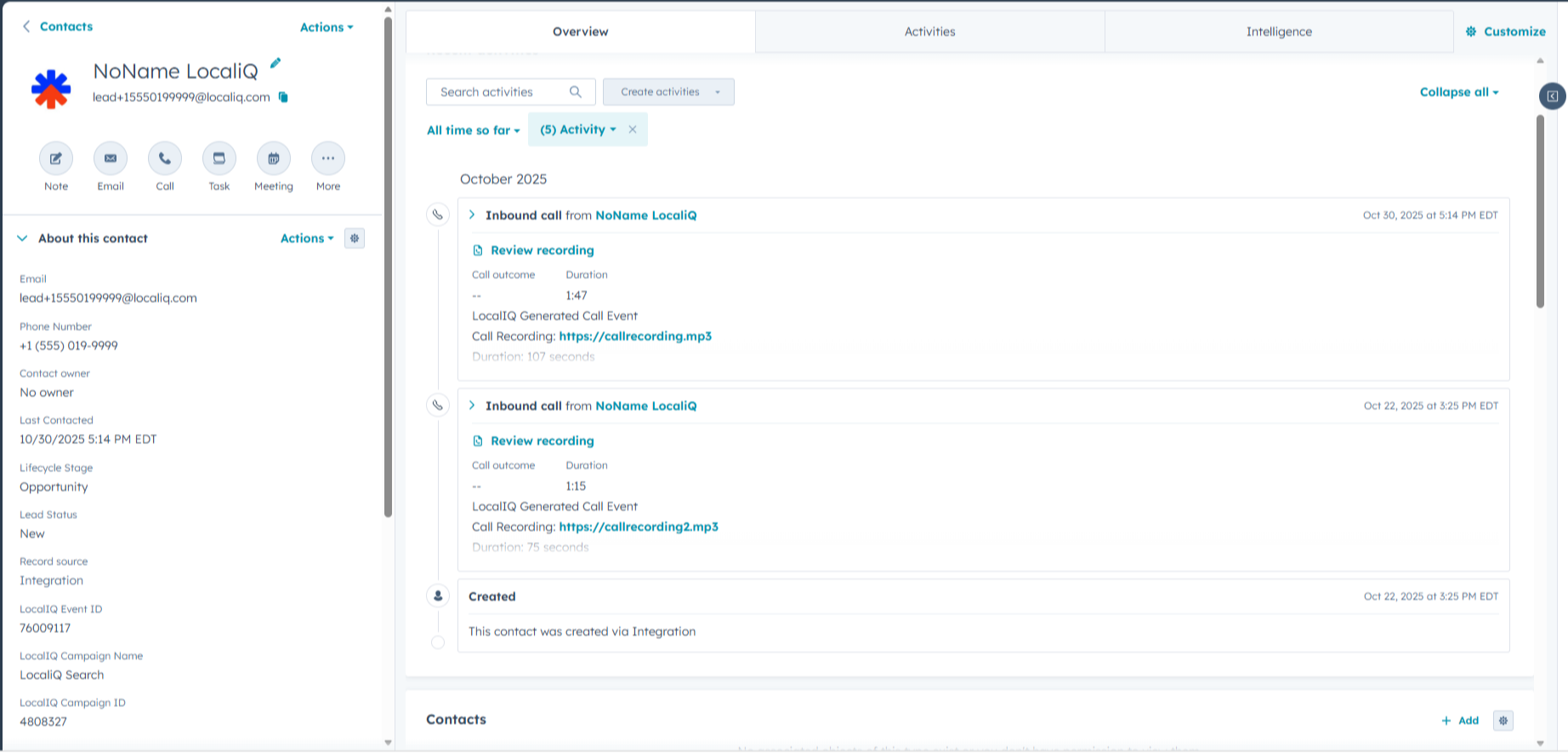Edit contact name with the pencil icon
The height and width of the screenshot is (753, 1568).
(x=276, y=63)
